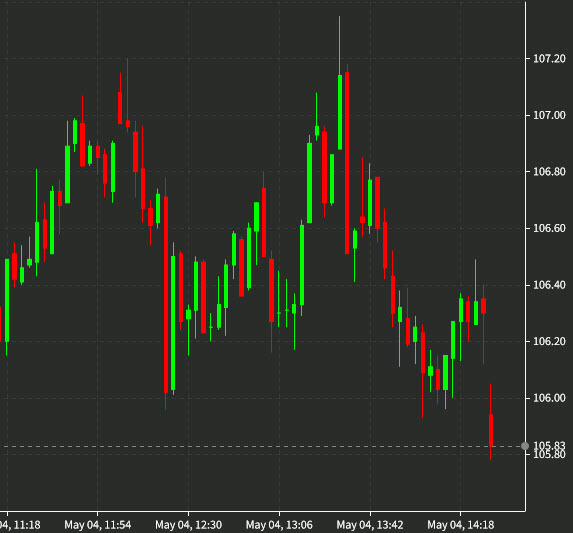
Task: Click the leftmost green candle at chart edge
Action: 7,301
